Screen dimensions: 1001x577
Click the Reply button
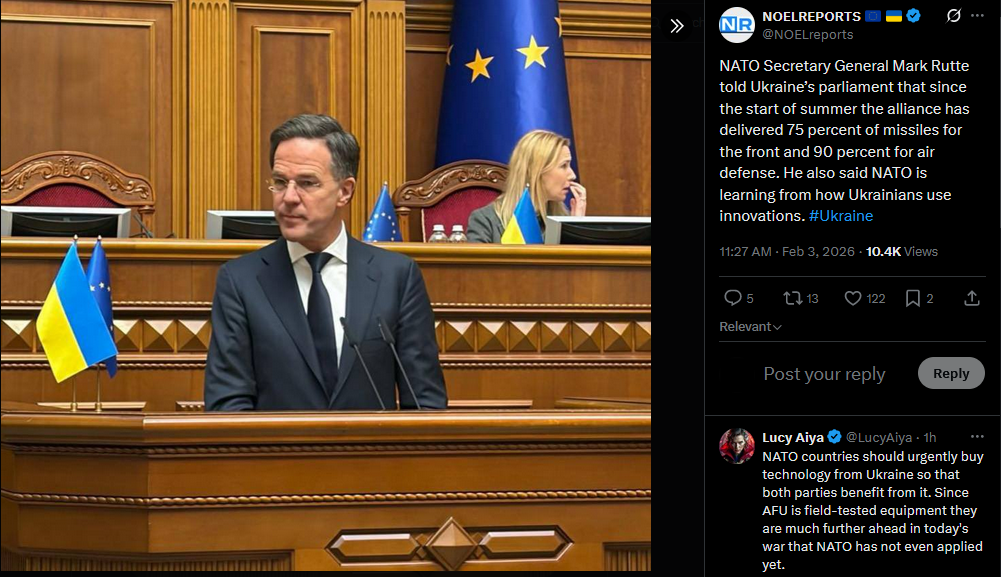tap(951, 373)
